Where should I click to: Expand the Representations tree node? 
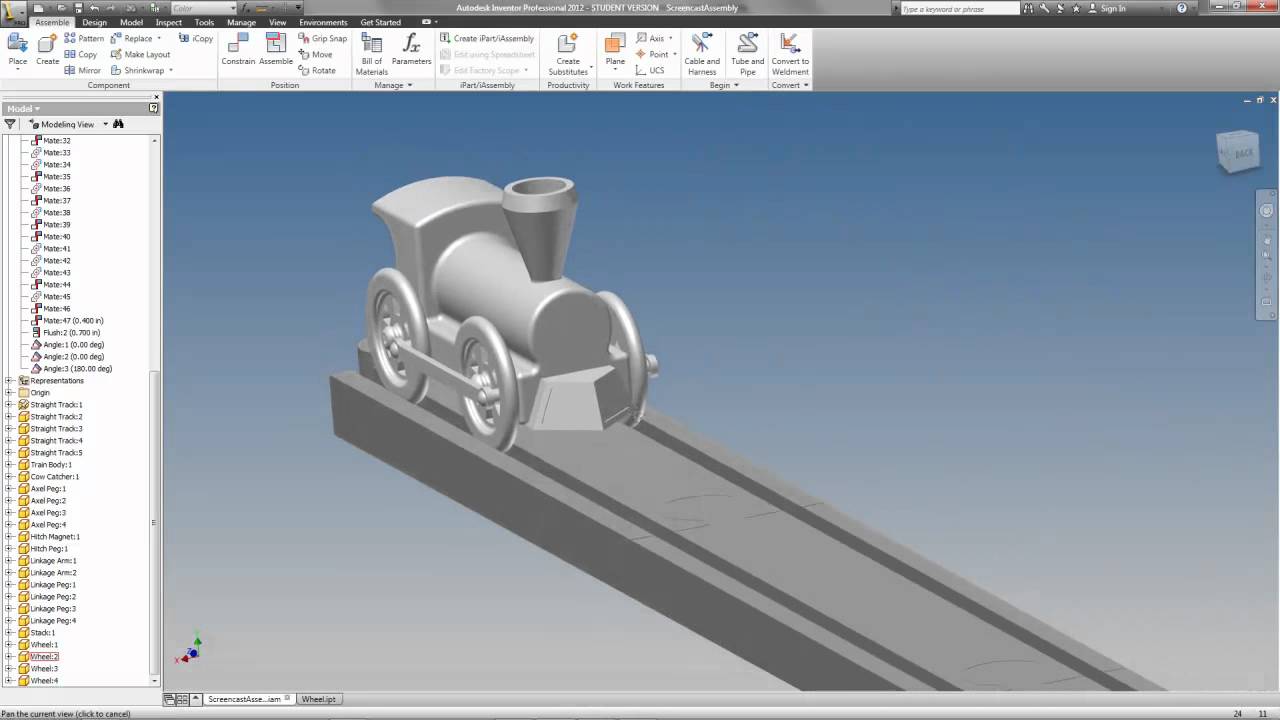pos(10,380)
